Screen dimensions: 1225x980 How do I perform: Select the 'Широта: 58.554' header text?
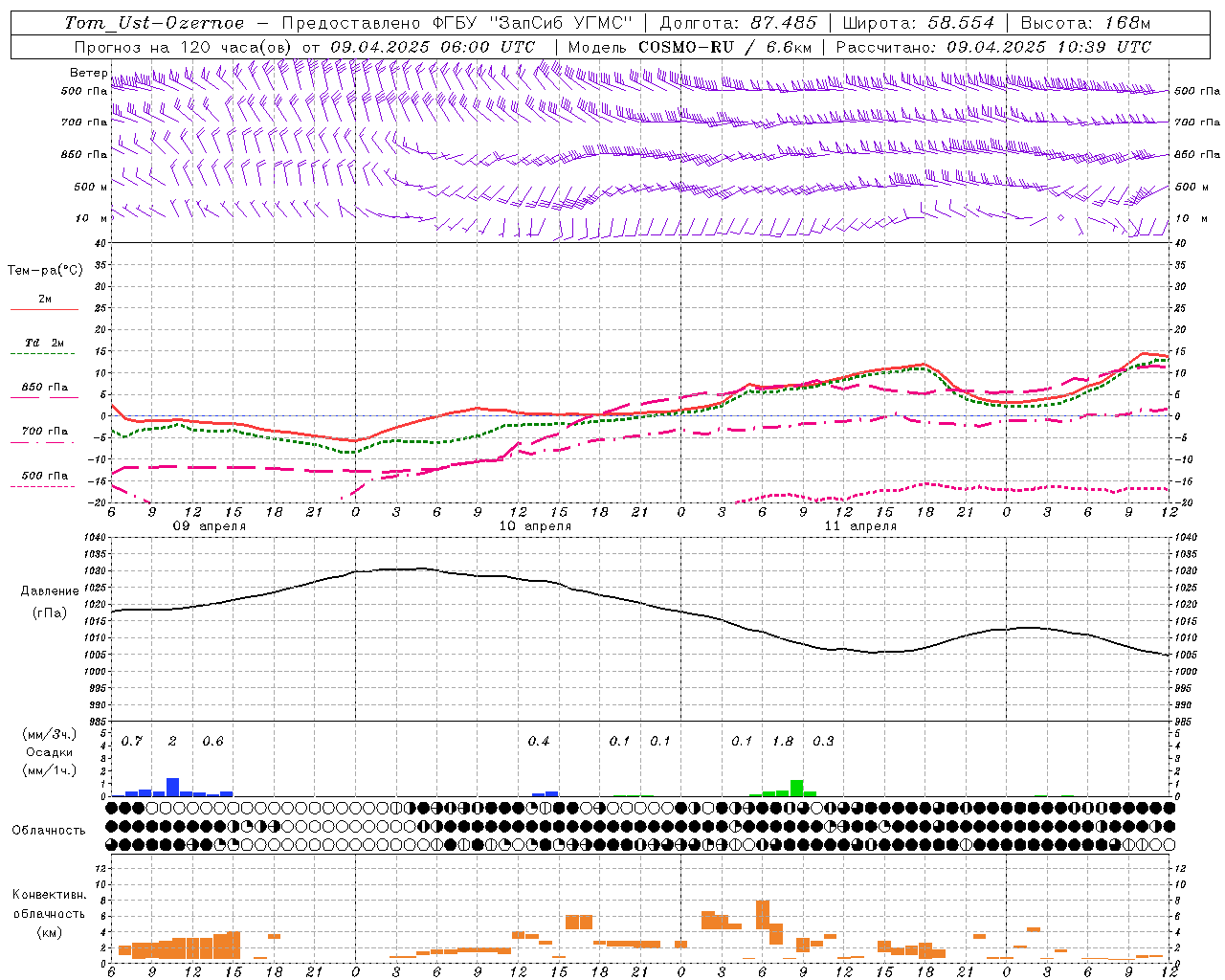point(918,23)
